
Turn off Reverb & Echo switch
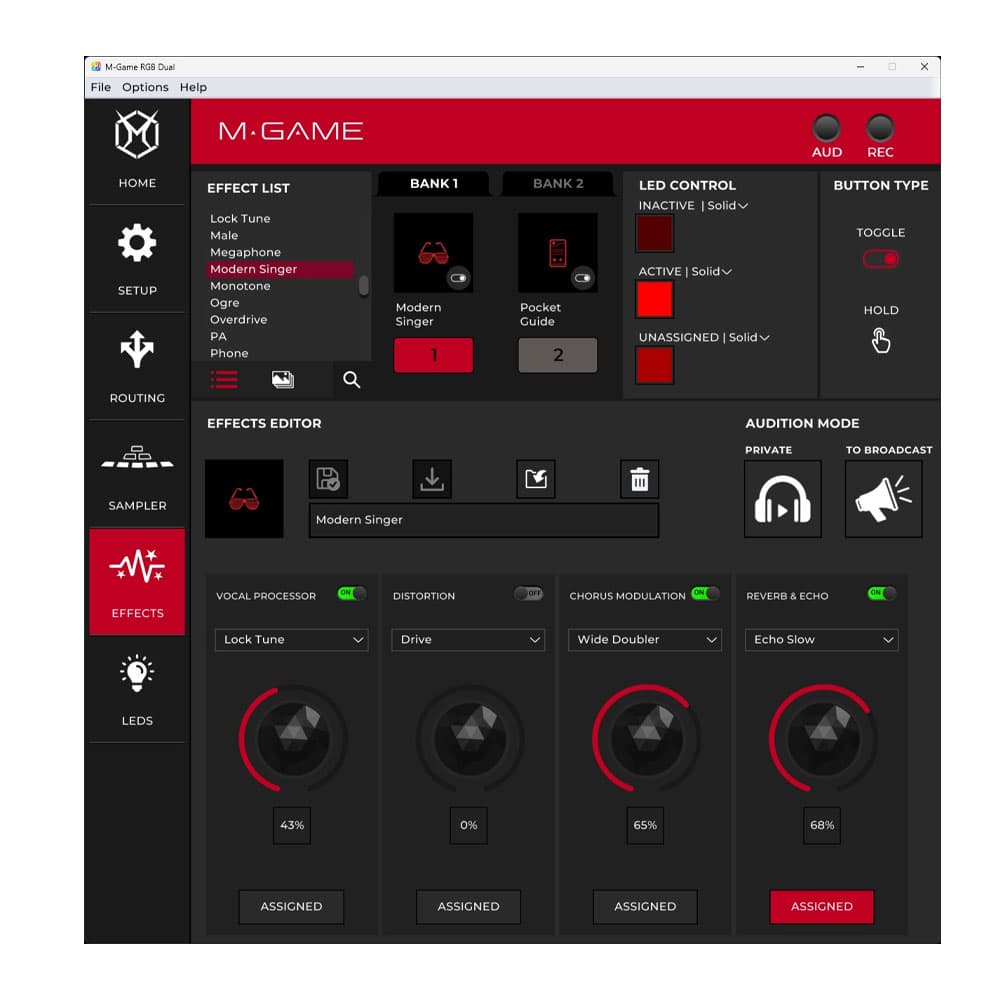pyautogui.click(x=882, y=593)
